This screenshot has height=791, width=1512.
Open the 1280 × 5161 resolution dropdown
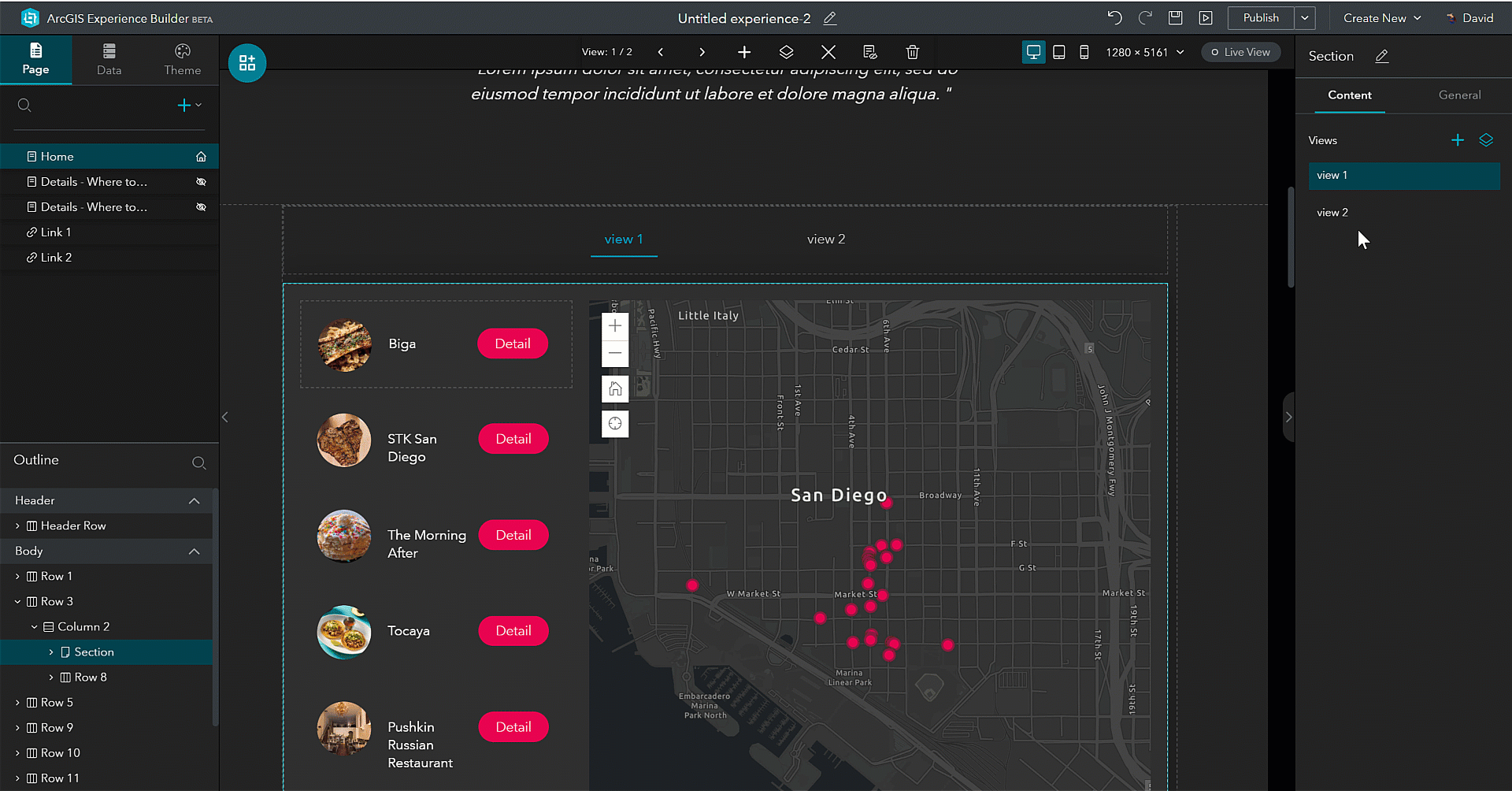(x=1145, y=52)
